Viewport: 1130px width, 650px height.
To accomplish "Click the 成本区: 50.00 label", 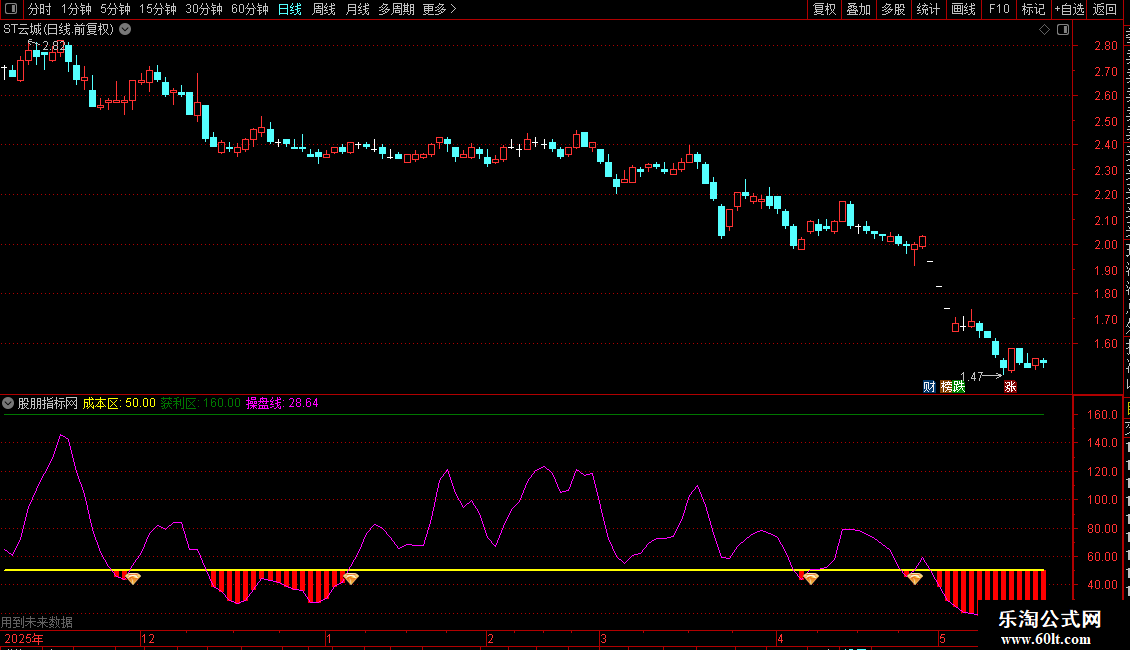I will [119, 403].
